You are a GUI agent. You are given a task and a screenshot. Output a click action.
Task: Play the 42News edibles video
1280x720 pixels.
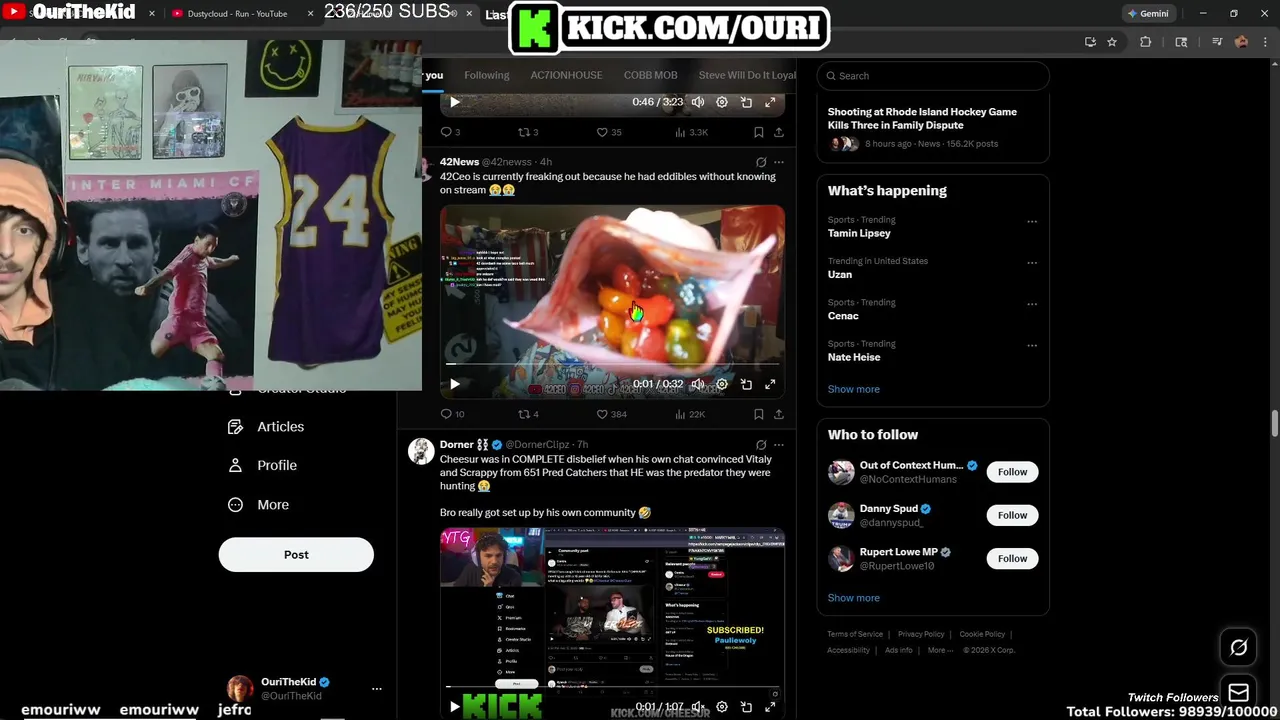point(454,384)
